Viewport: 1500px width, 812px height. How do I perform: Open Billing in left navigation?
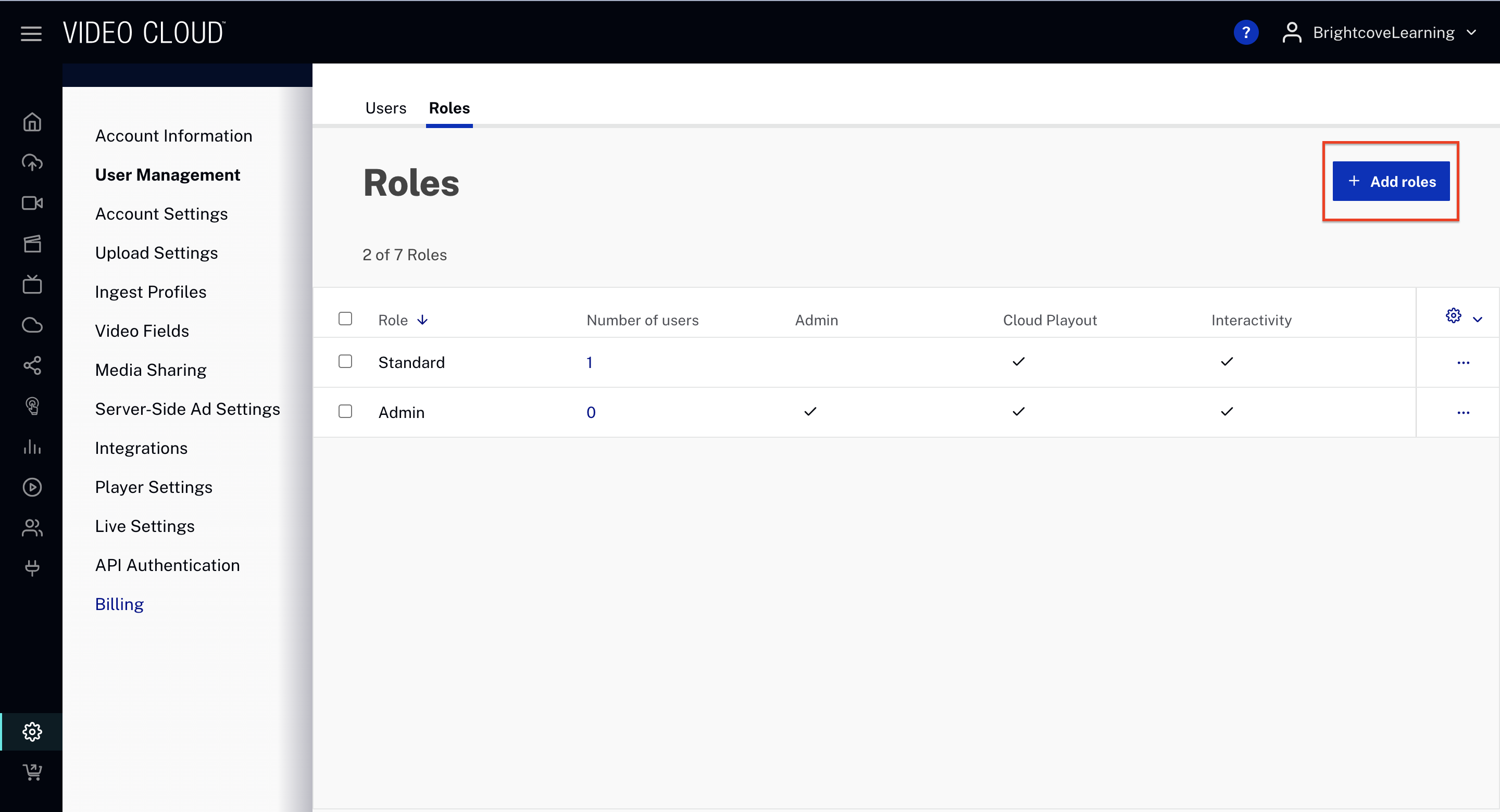pos(119,603)
